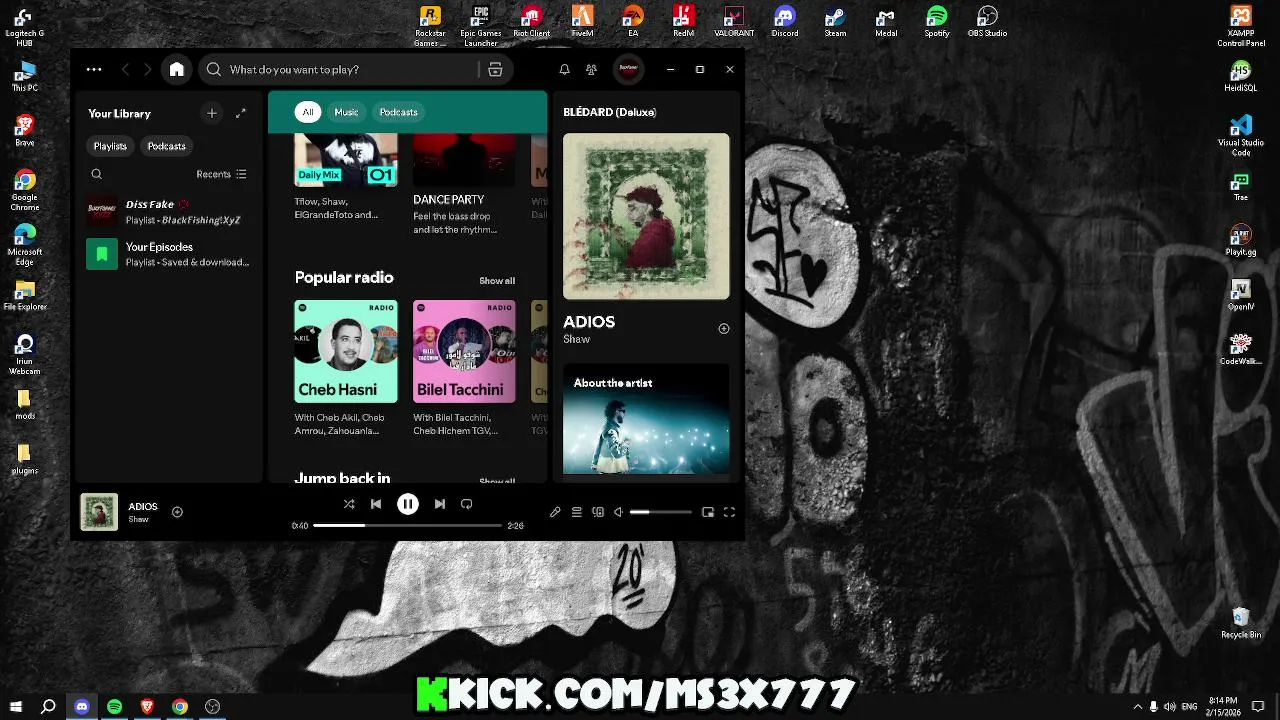Open the Brave browser from the taskbar
1280x720 pixels.
point(147,706)
